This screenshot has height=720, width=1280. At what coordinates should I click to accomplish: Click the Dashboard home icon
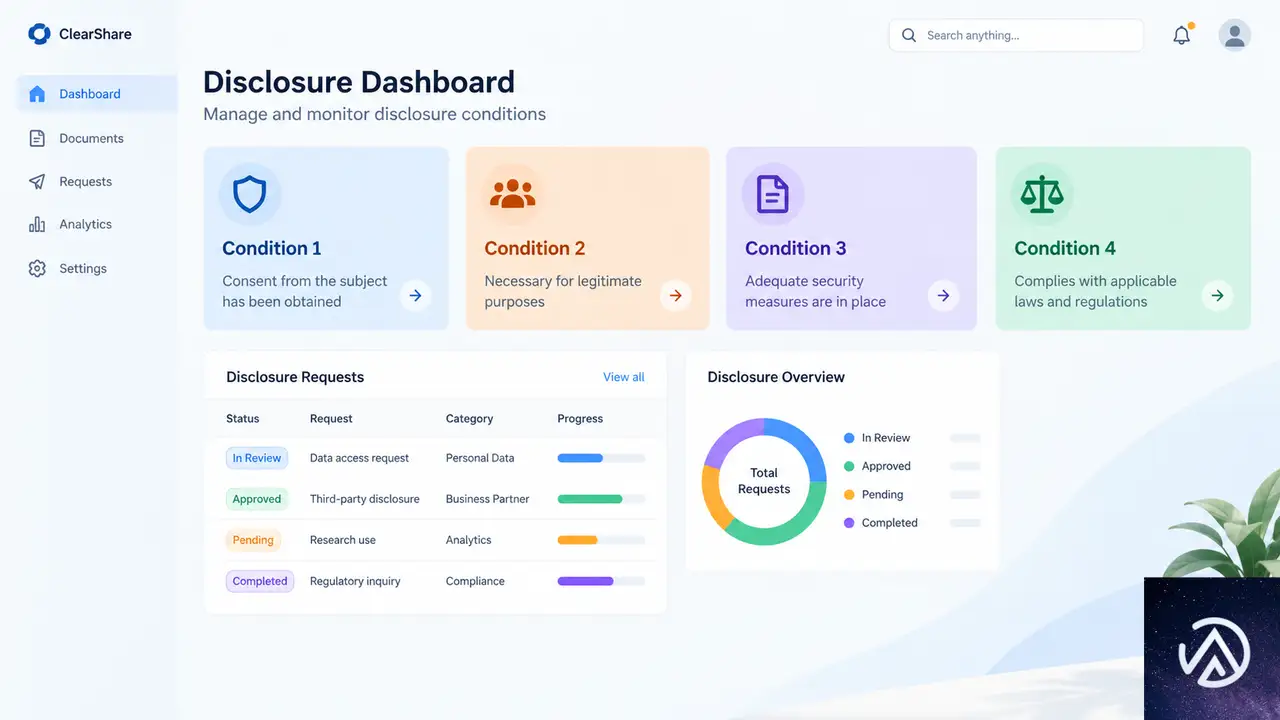click(37, 94)
